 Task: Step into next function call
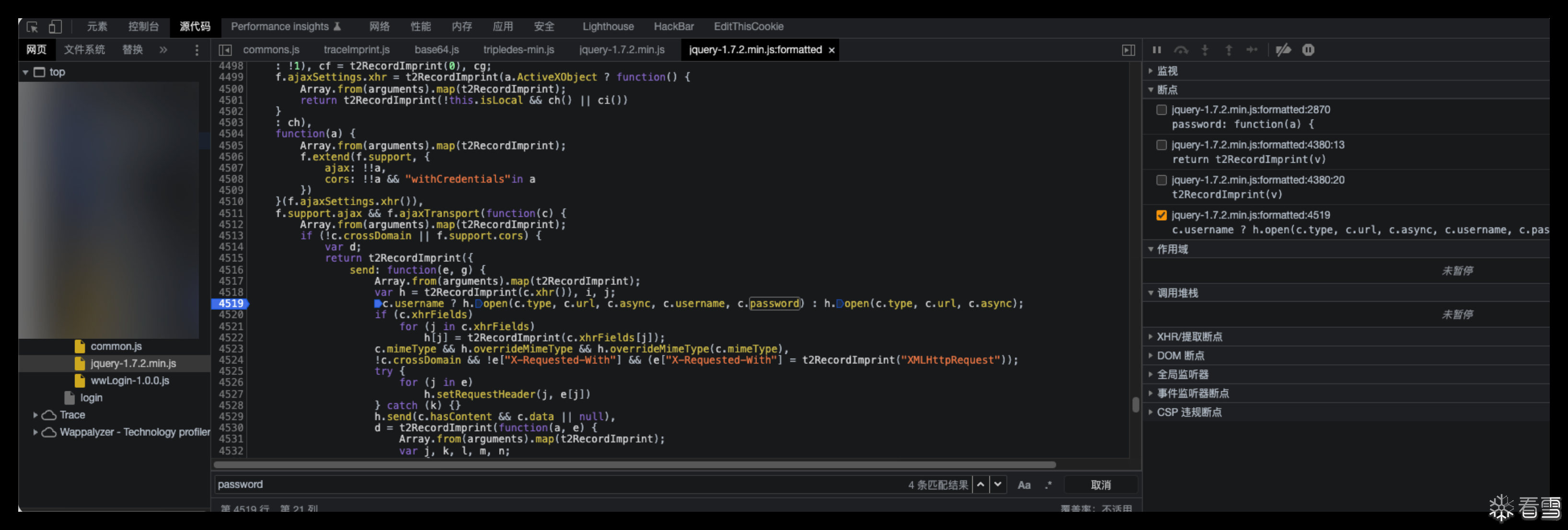[x=1205, y=50]
